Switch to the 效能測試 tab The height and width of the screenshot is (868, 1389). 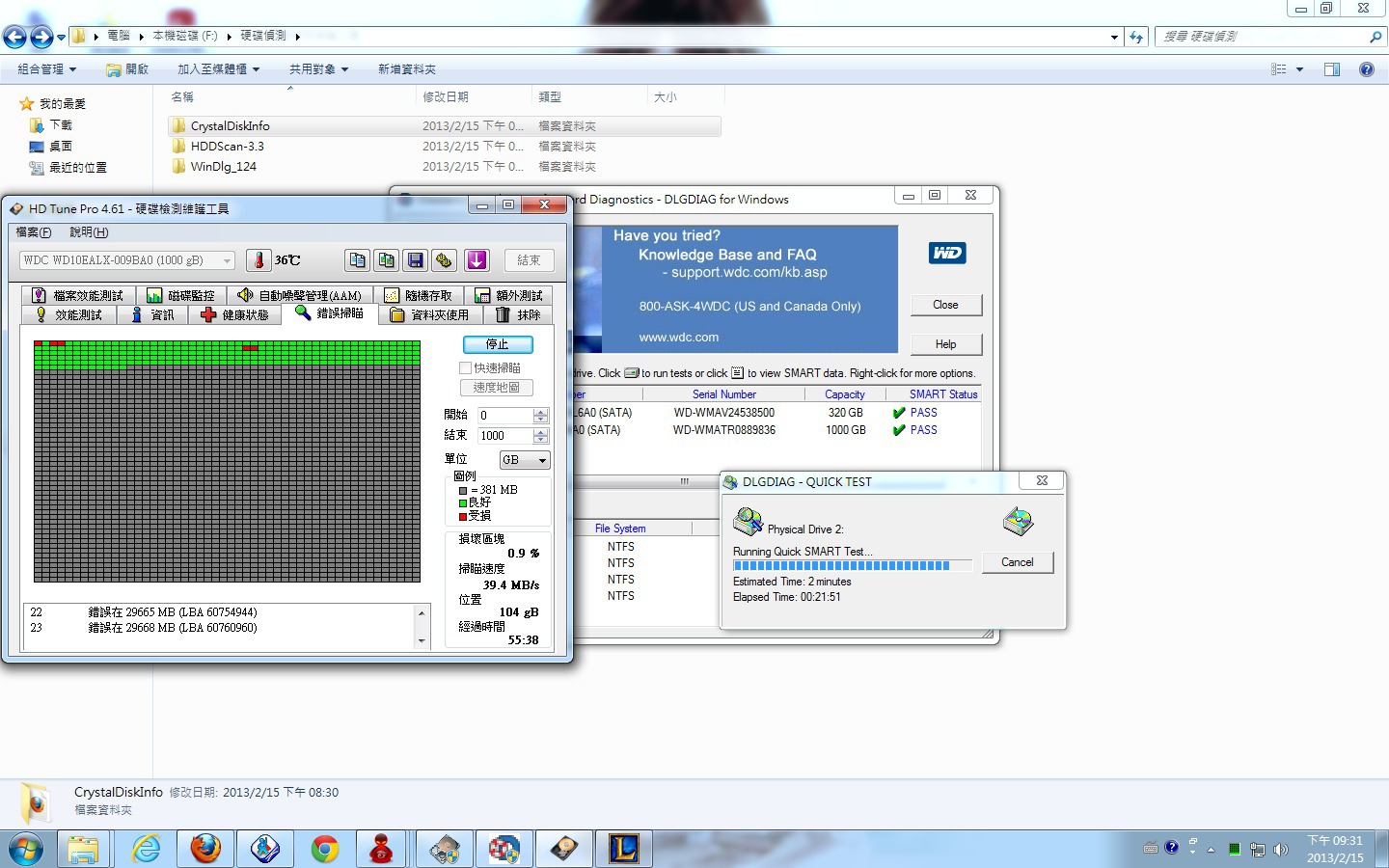pyautogui.click(x=68, y=315)
